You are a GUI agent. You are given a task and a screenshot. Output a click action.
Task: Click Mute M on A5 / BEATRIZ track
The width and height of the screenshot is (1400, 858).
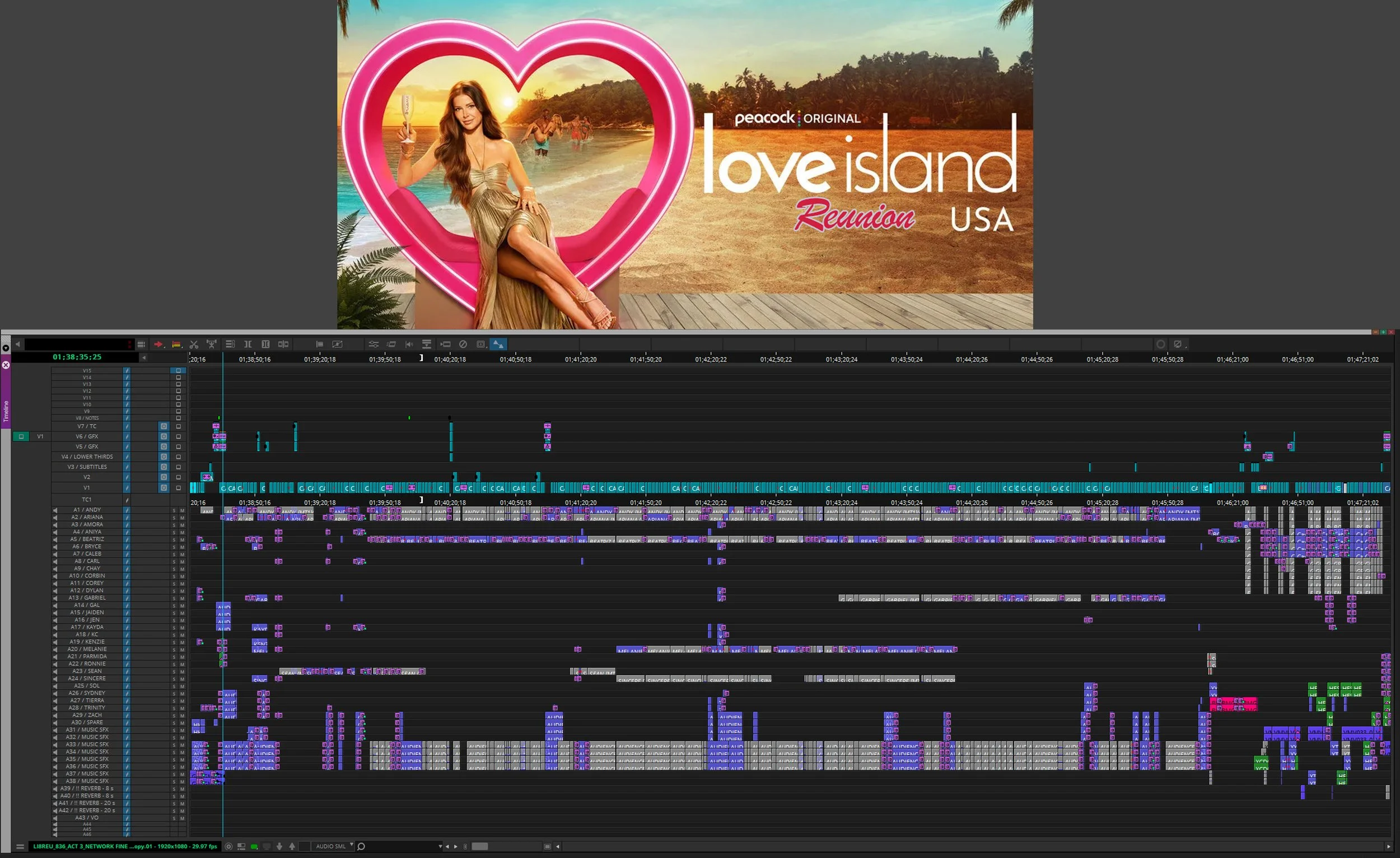coord(183,540)
